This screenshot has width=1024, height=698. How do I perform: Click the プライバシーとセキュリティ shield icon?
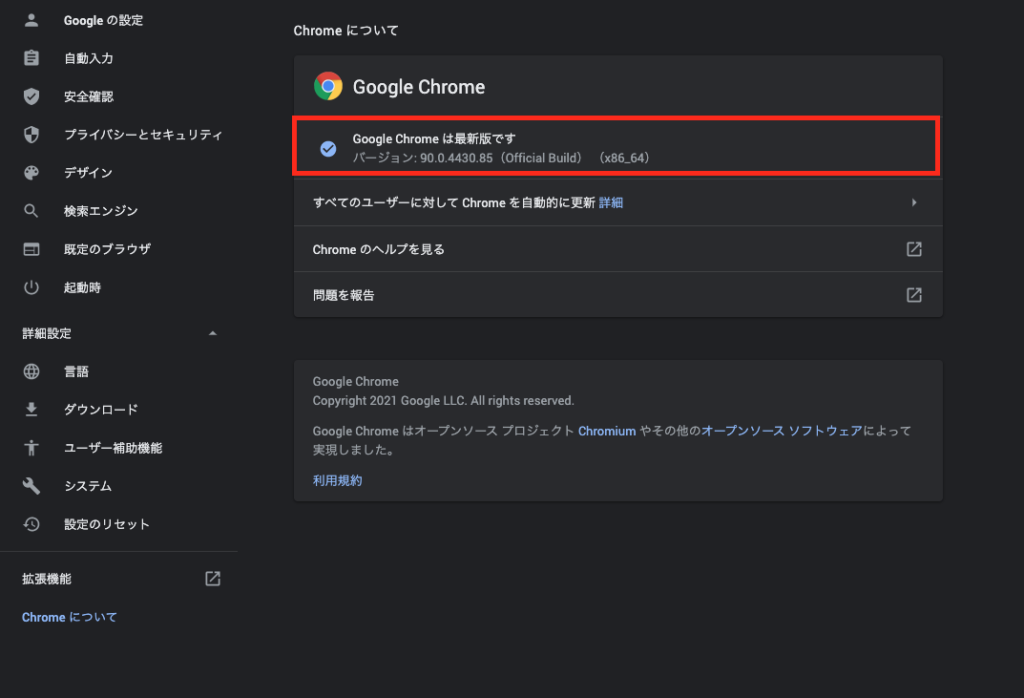(x=31, y=134)
